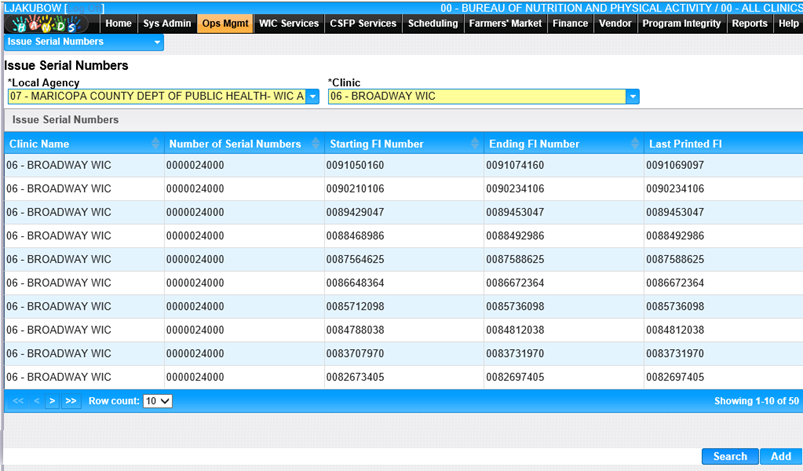Open the Reports menu
Viewport: 803px width, 471px height.
749,24
